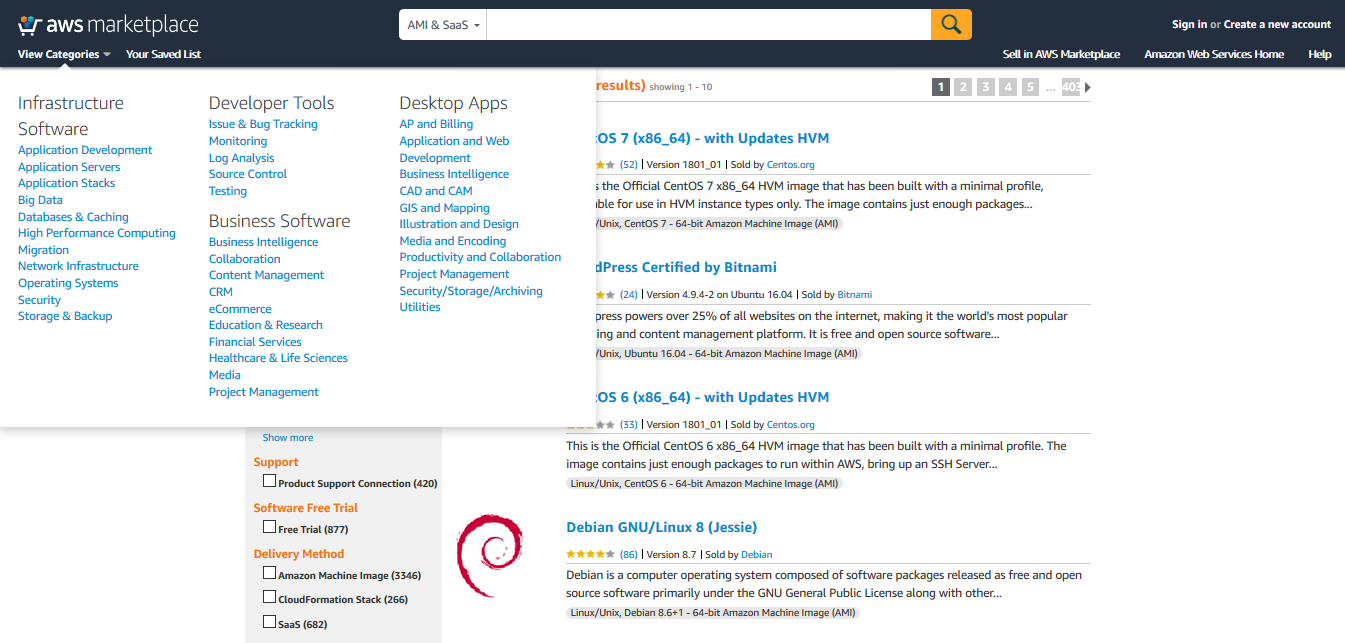Focus the marketplace search input field
Screen dimensions: 1345x643
tap(708, 25)
